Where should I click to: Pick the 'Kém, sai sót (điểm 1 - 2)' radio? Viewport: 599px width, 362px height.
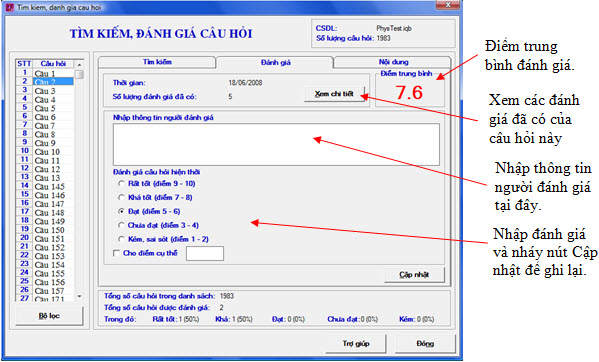121,239
